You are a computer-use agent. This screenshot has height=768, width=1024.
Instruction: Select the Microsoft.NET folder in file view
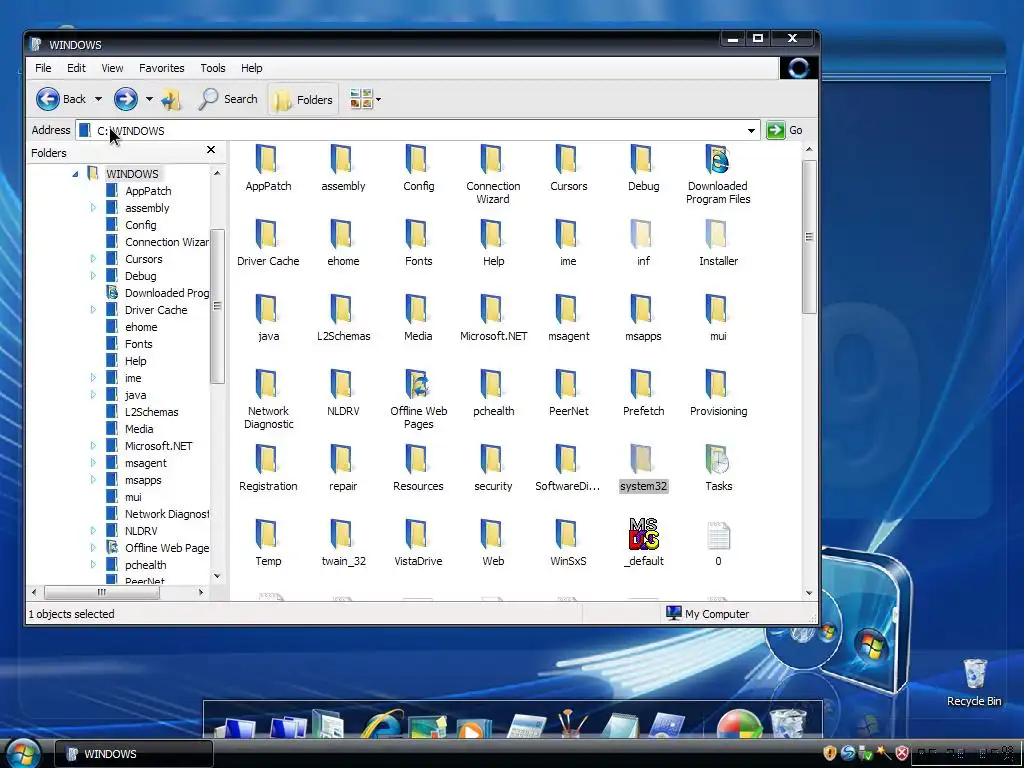tap(492, 310)
